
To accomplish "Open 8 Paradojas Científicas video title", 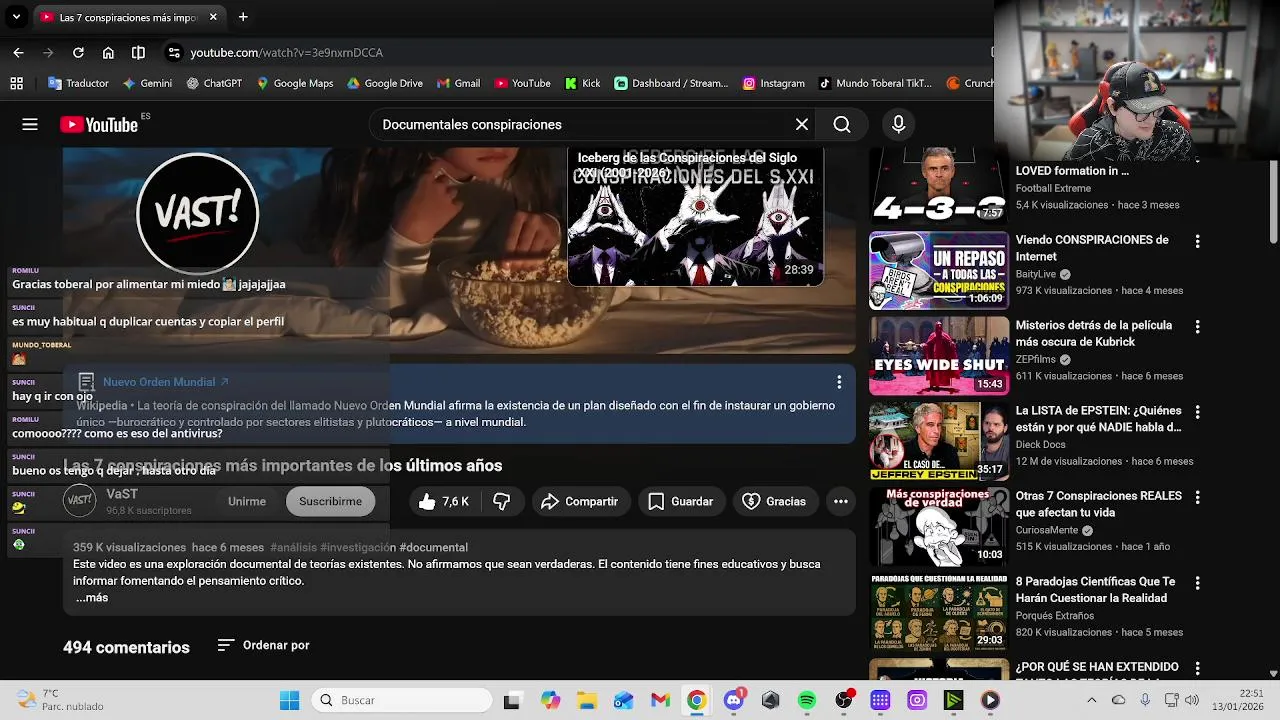I will [1095, 589].
